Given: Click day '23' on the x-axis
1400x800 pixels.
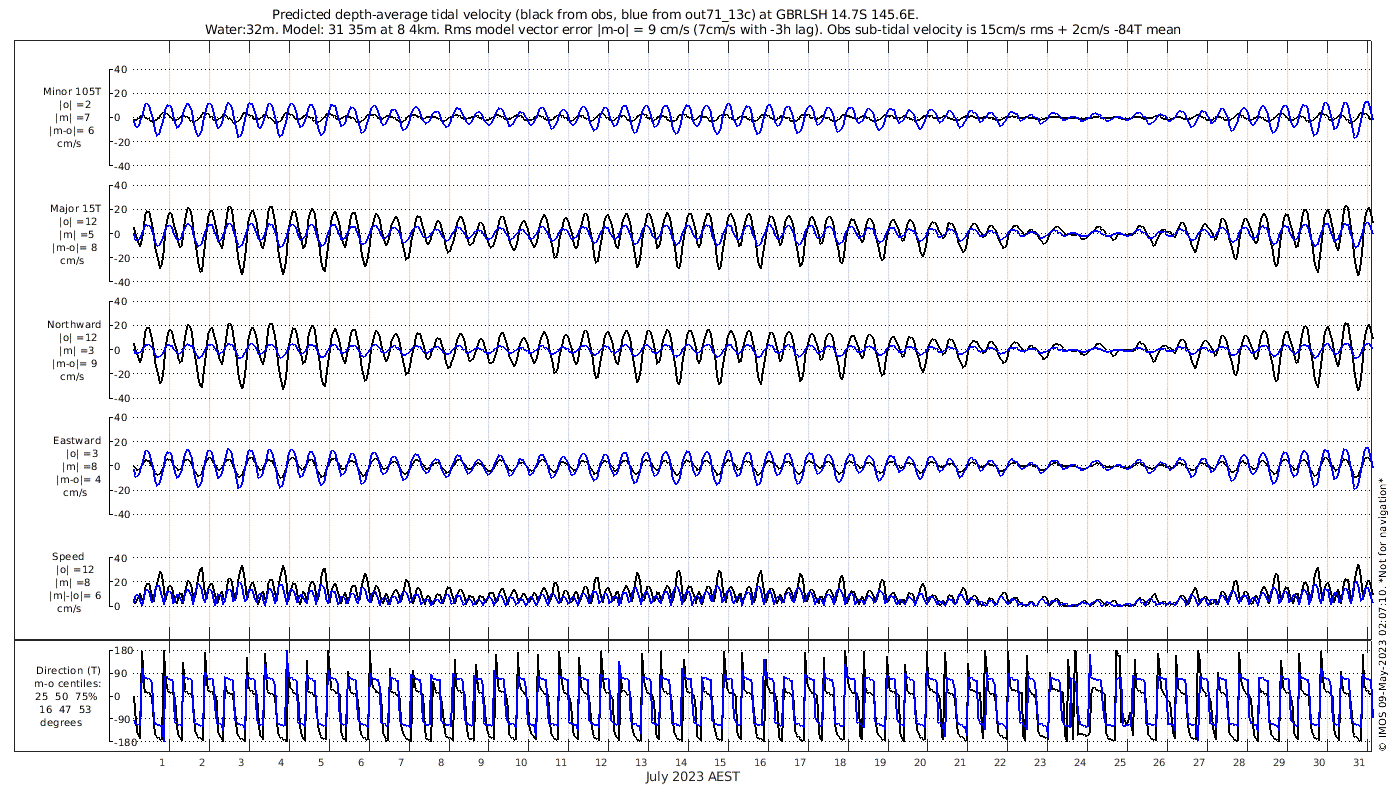Looking at the screenshot, I should click(1039, 762).
